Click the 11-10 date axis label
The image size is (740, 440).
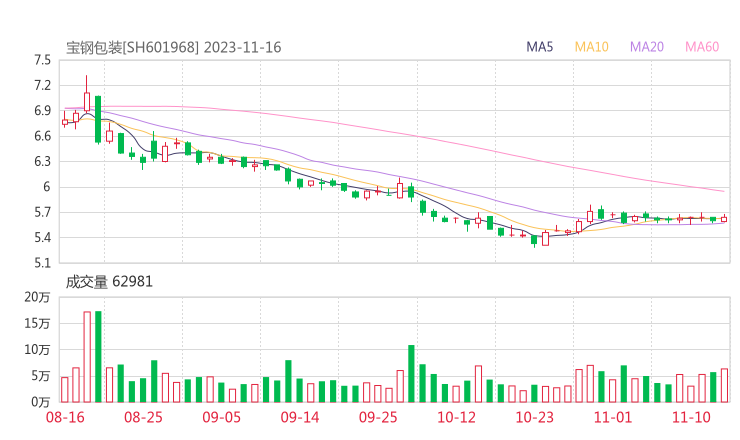pos(691,417)
